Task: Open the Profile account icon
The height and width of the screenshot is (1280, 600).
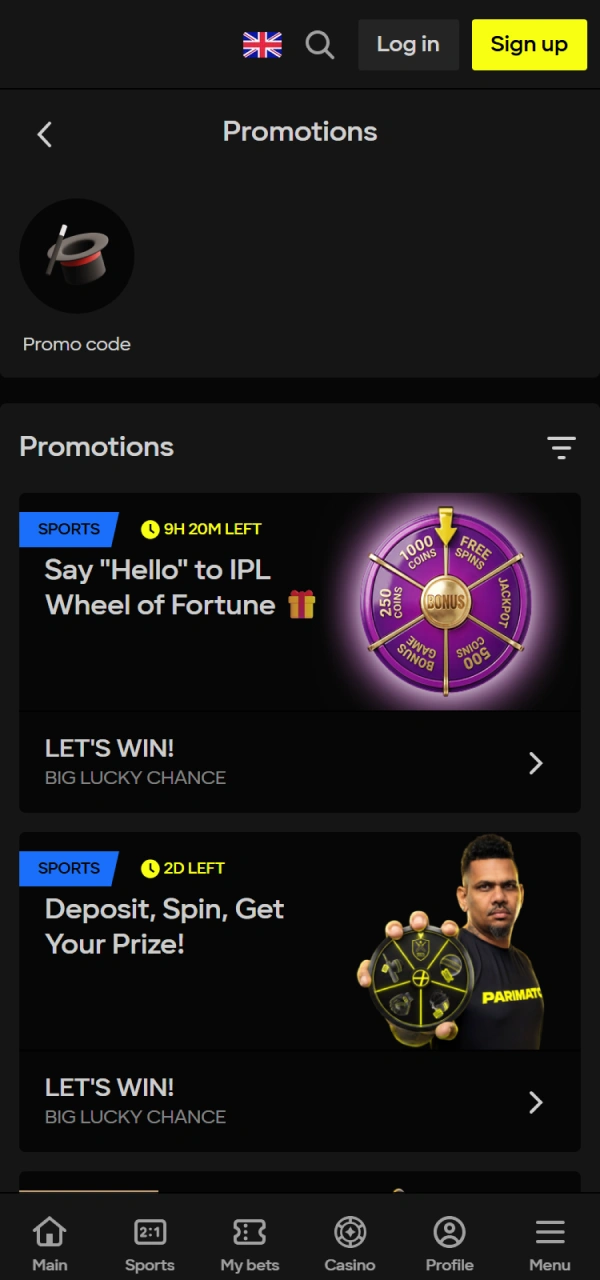Action: point(449,1232)
